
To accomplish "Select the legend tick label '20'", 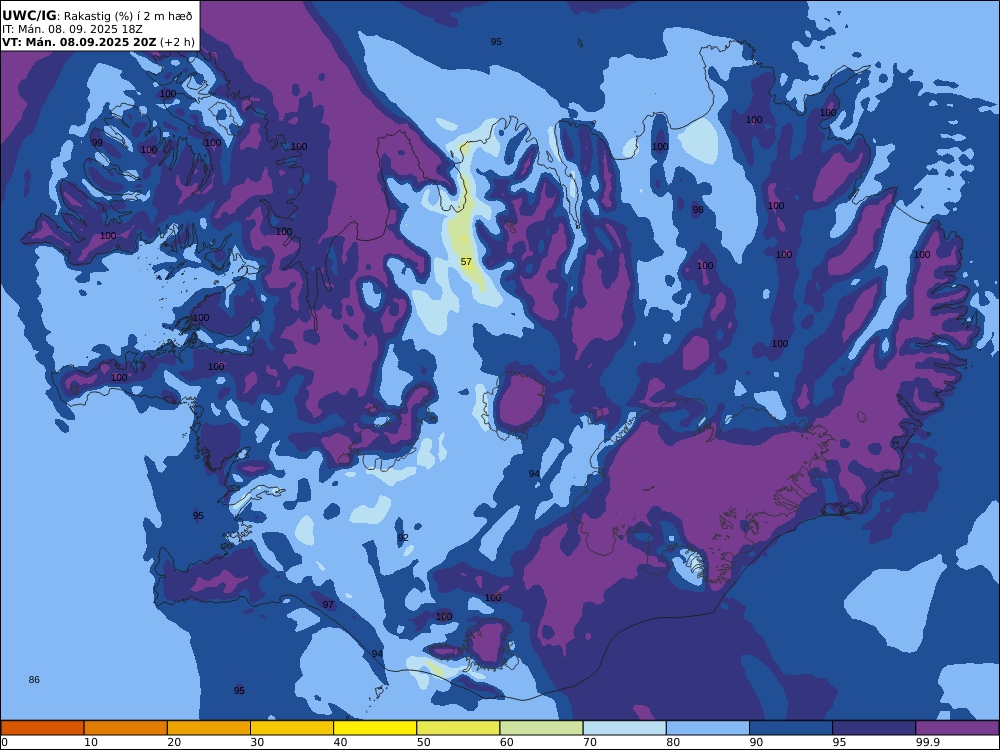I will [x=174, y=742].
